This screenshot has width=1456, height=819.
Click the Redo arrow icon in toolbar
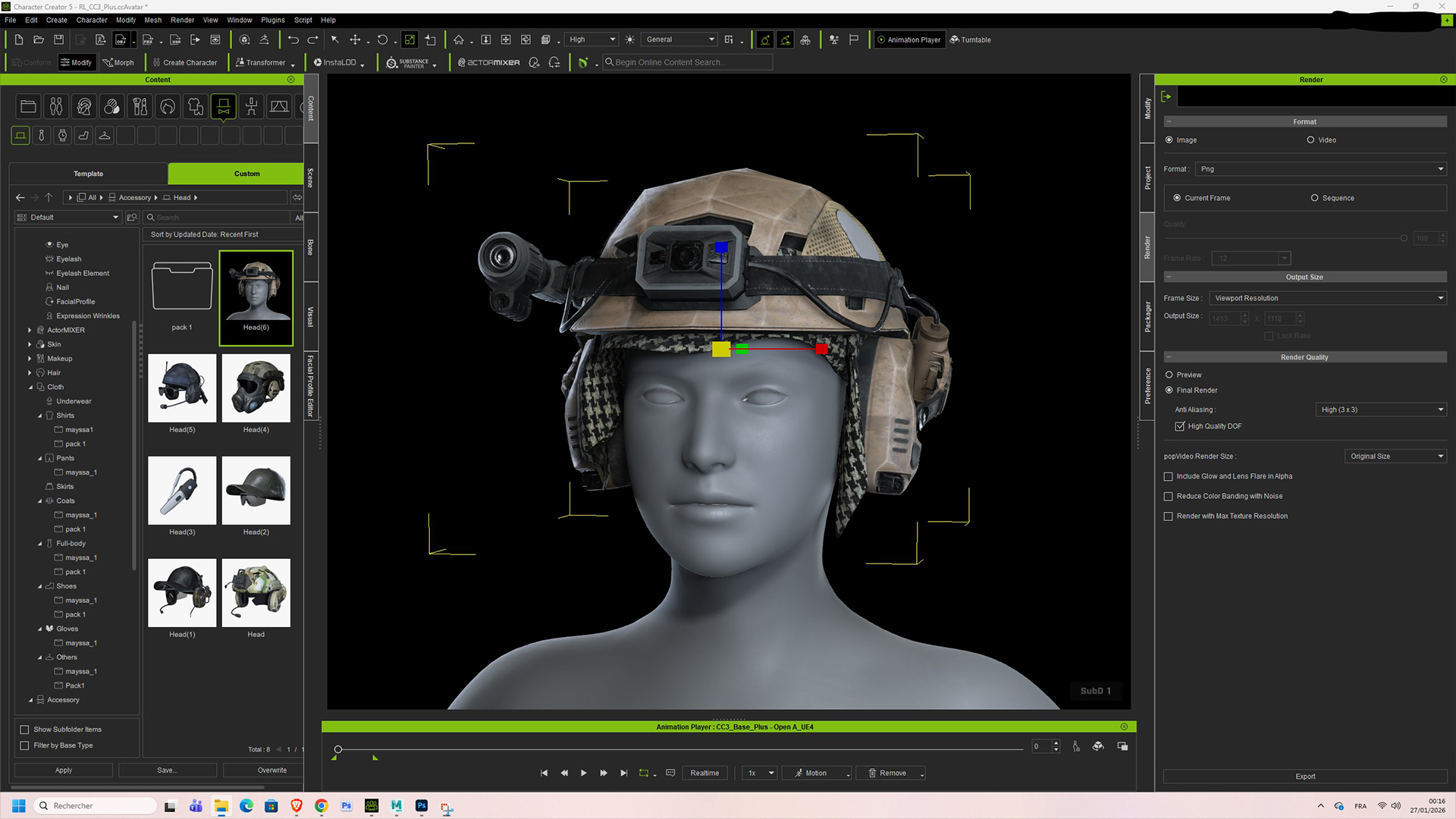(312, 39)
